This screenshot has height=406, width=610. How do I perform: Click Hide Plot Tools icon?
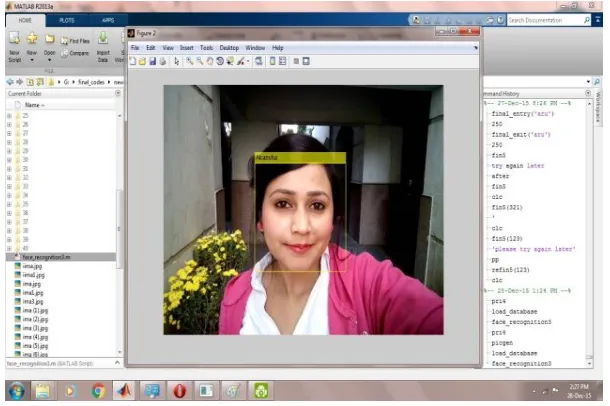coord(296,61)
